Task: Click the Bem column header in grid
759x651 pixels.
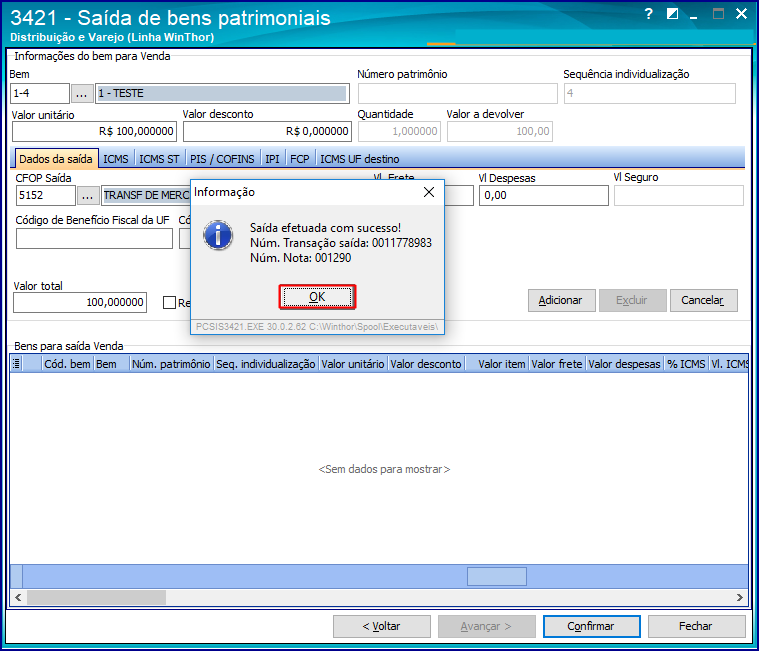Action: pyautogui.click(x=111, y=364)
